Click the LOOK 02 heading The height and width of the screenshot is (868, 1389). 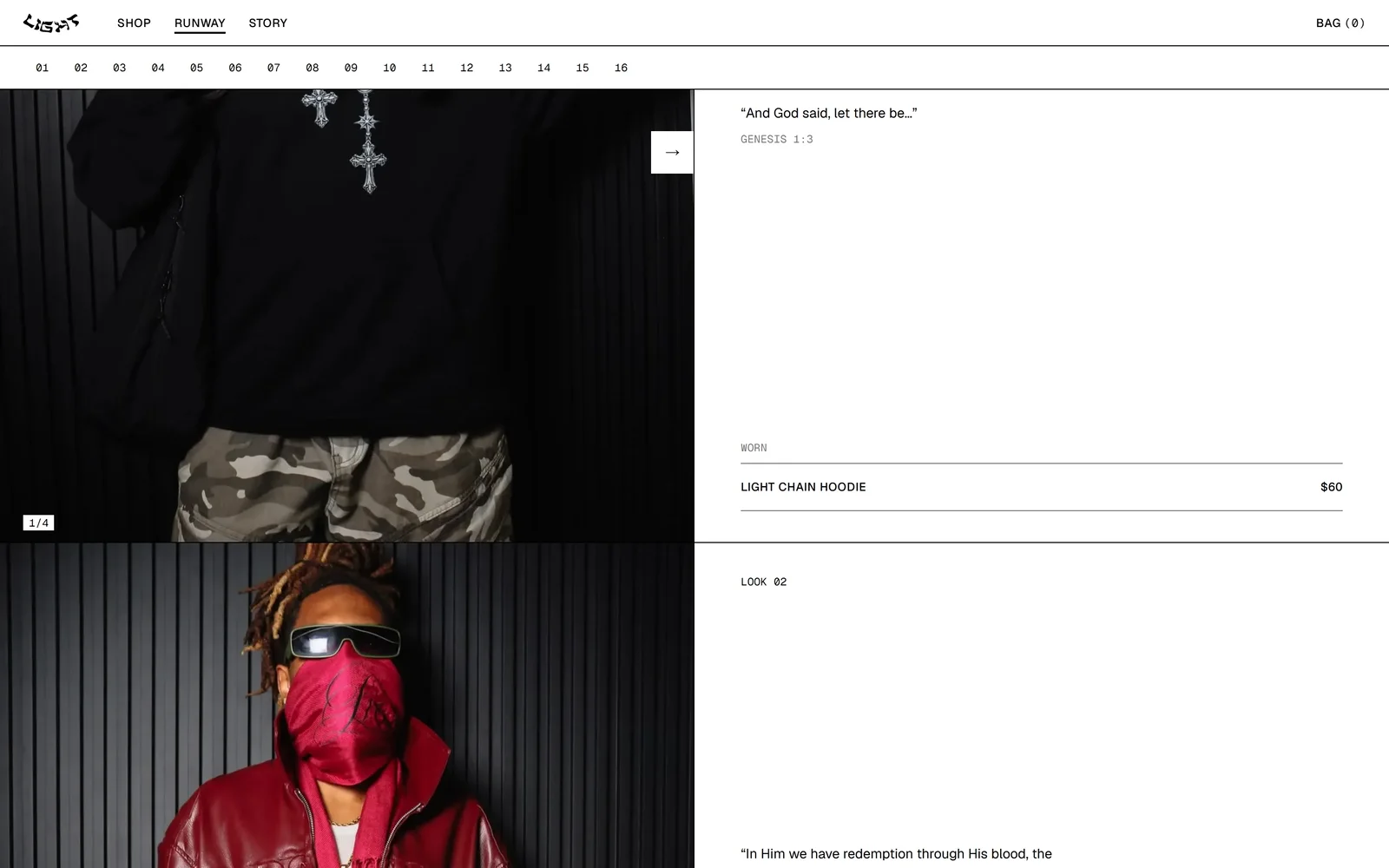tap(764, 582)
